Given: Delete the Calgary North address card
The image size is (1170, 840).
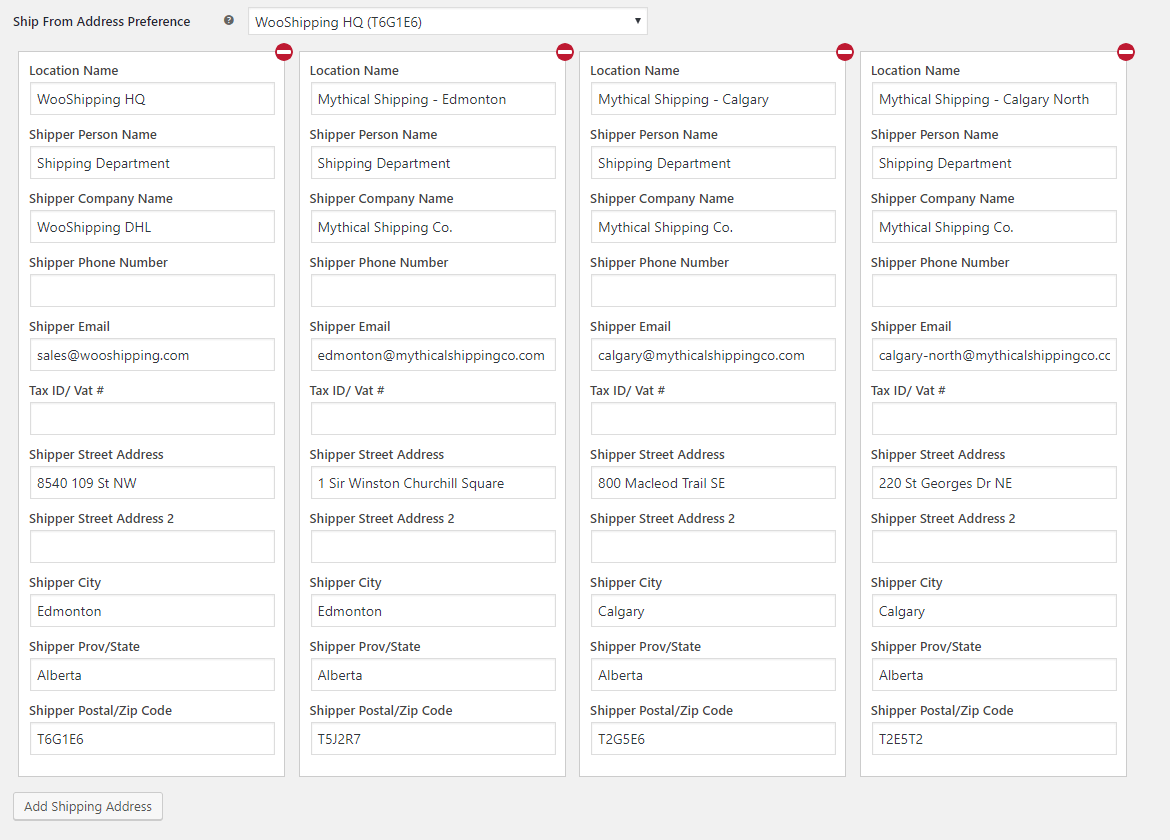Looking at the screenshot, I should click(1126, 52).
